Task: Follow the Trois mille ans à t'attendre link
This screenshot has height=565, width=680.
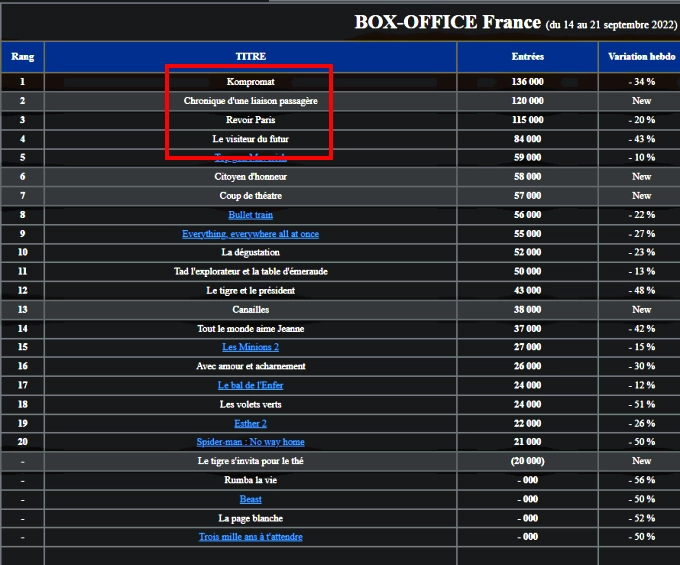Action: coord(250,537)
